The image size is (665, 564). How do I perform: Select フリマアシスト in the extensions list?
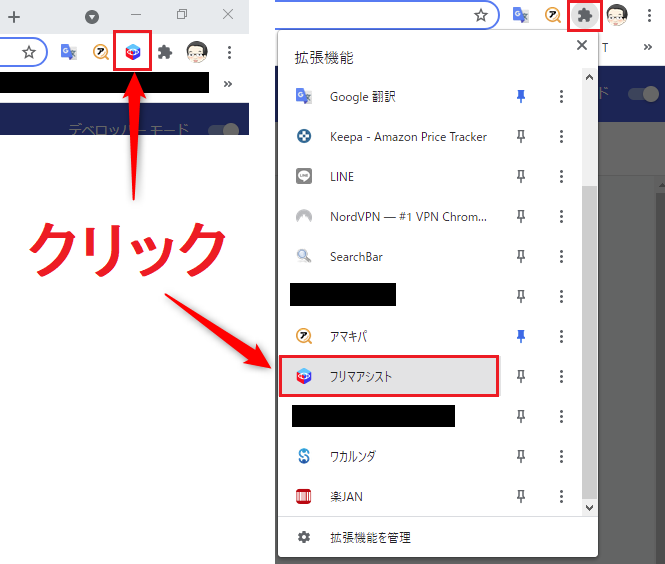coord(389,376)
